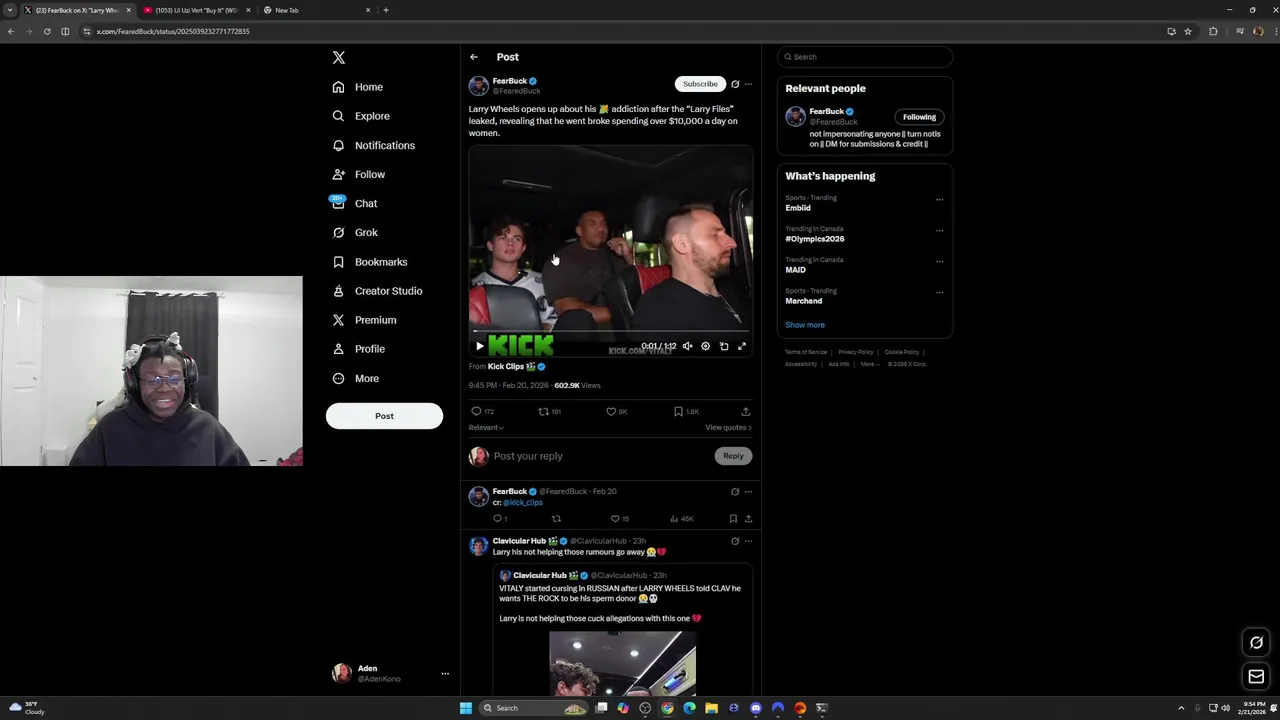Open Grok explain icon on main post
This screenshot has height=720, width=1280.
coord(735,84)
